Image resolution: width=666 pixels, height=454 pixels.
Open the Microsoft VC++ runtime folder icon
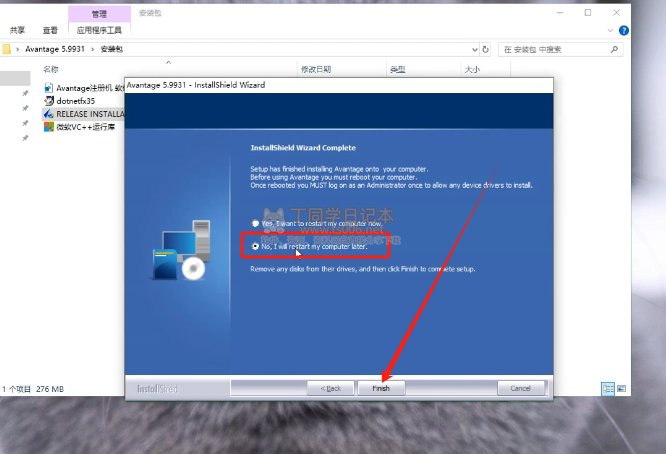(47, 127)
